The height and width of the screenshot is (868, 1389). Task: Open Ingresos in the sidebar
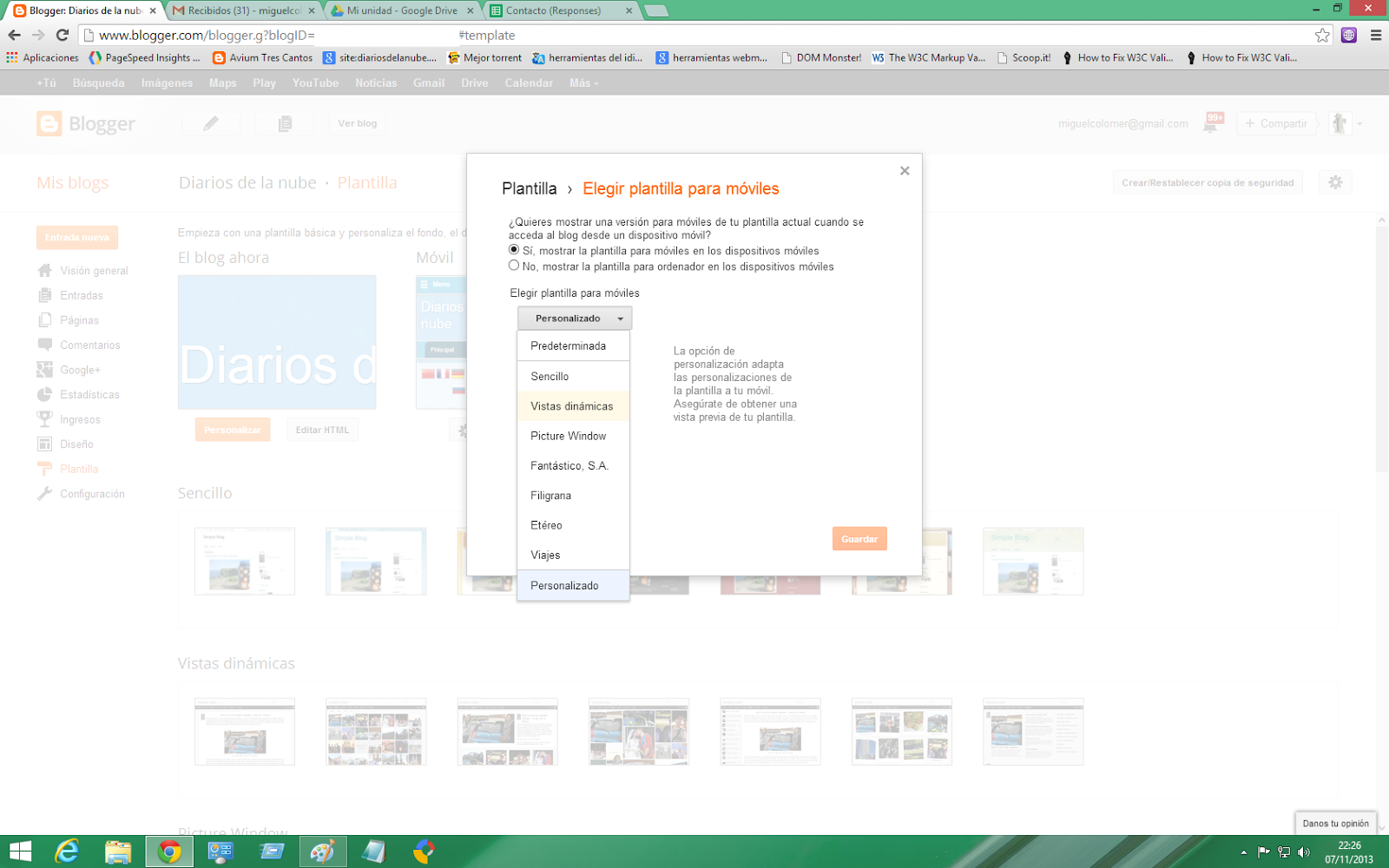[x=69, y=419]
